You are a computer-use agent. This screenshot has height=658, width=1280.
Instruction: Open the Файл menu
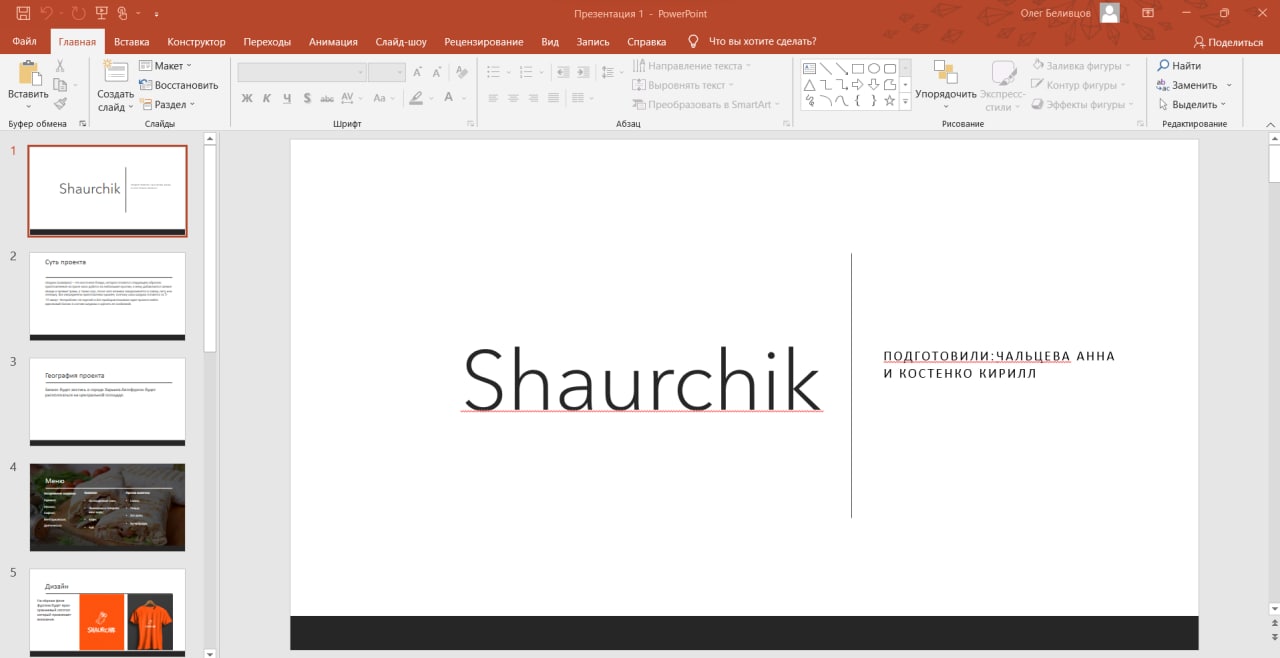coord(25,42)
